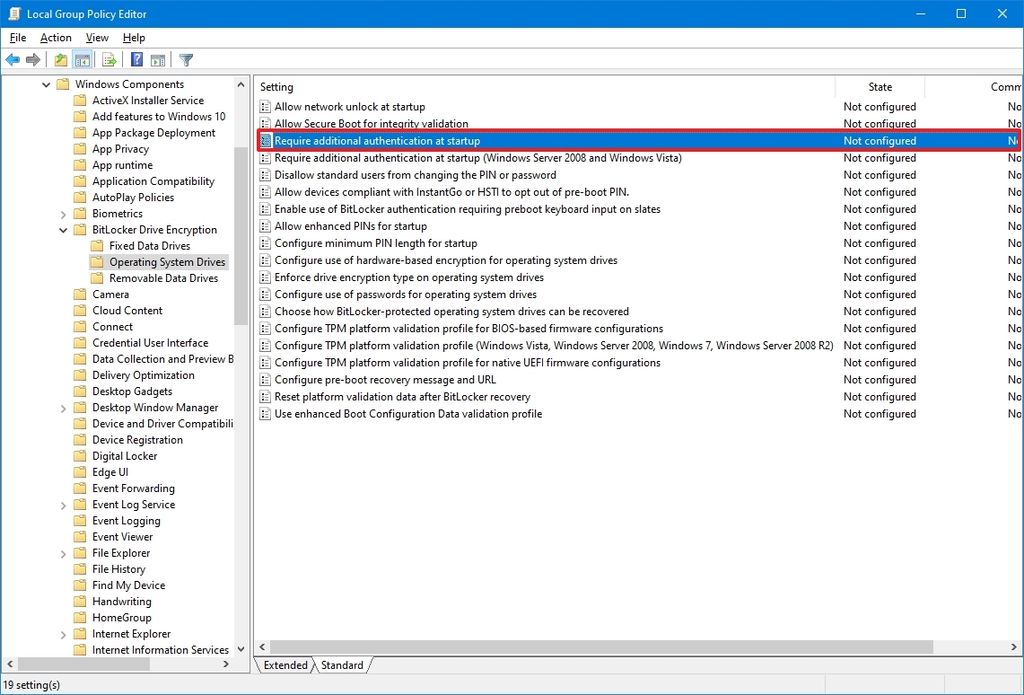Click the Back navigation arrow icon
This screenshot has height=695, width=1024.
[x=12, y=59]
